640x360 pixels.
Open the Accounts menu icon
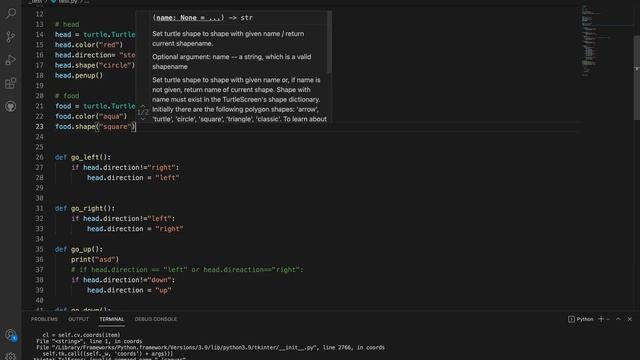click(x=11, y=335)
